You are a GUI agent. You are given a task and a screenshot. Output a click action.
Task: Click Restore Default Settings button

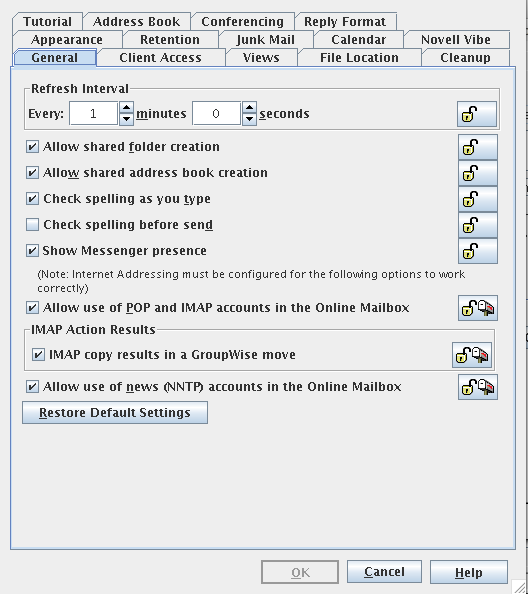115,413
